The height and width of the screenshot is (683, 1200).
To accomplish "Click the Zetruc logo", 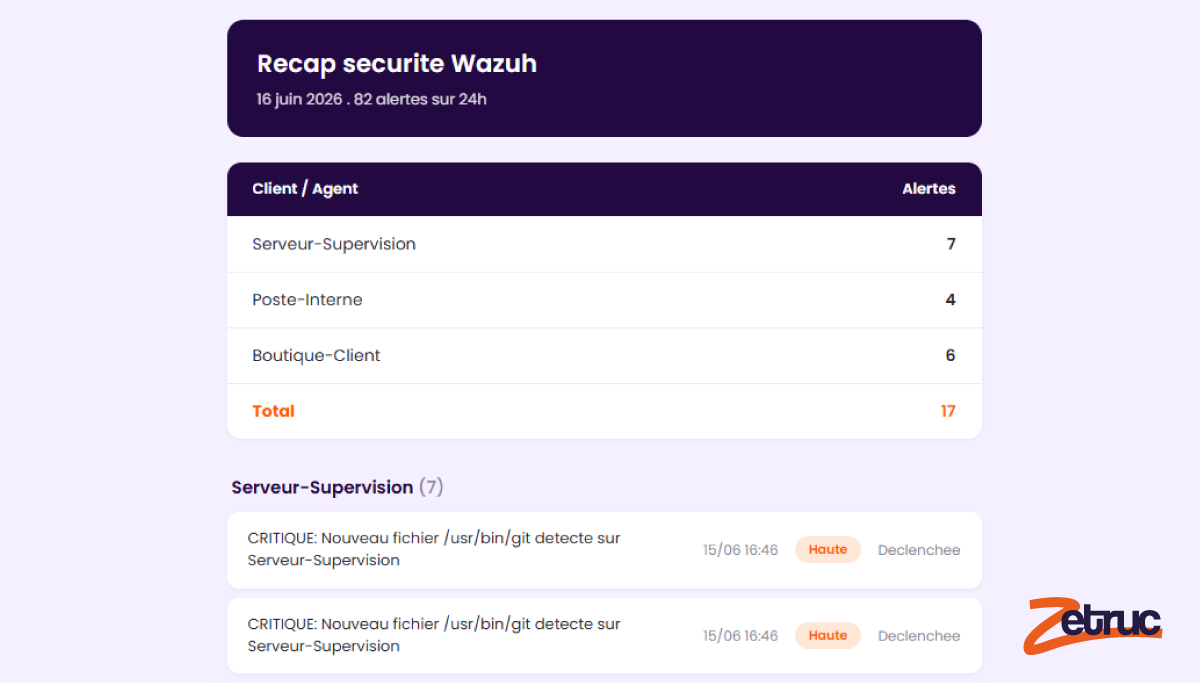I will pyautogui.click(x=1093, y=626).
